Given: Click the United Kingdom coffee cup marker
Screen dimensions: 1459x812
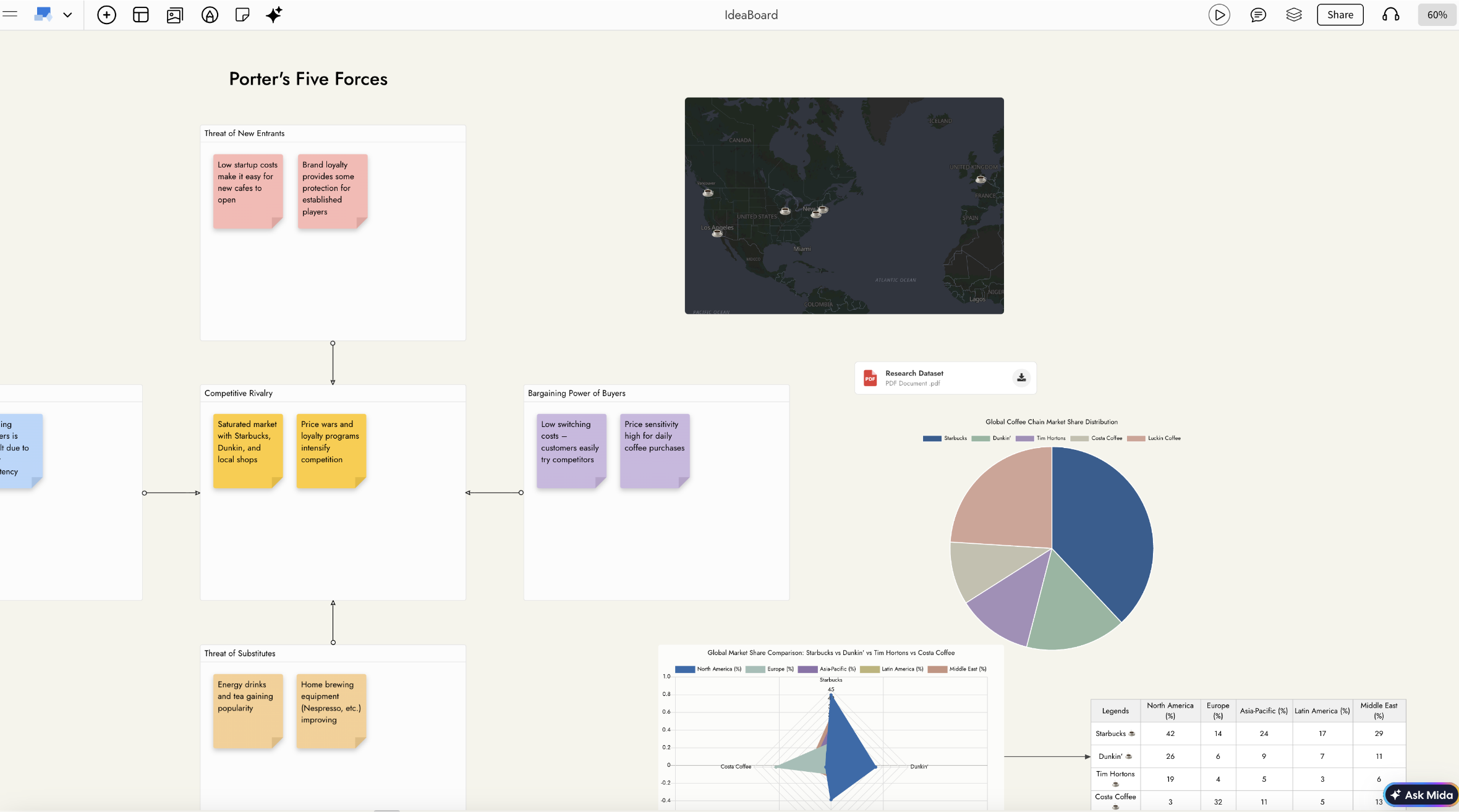Looking at the screenshot, I should [x=980, y=179].
